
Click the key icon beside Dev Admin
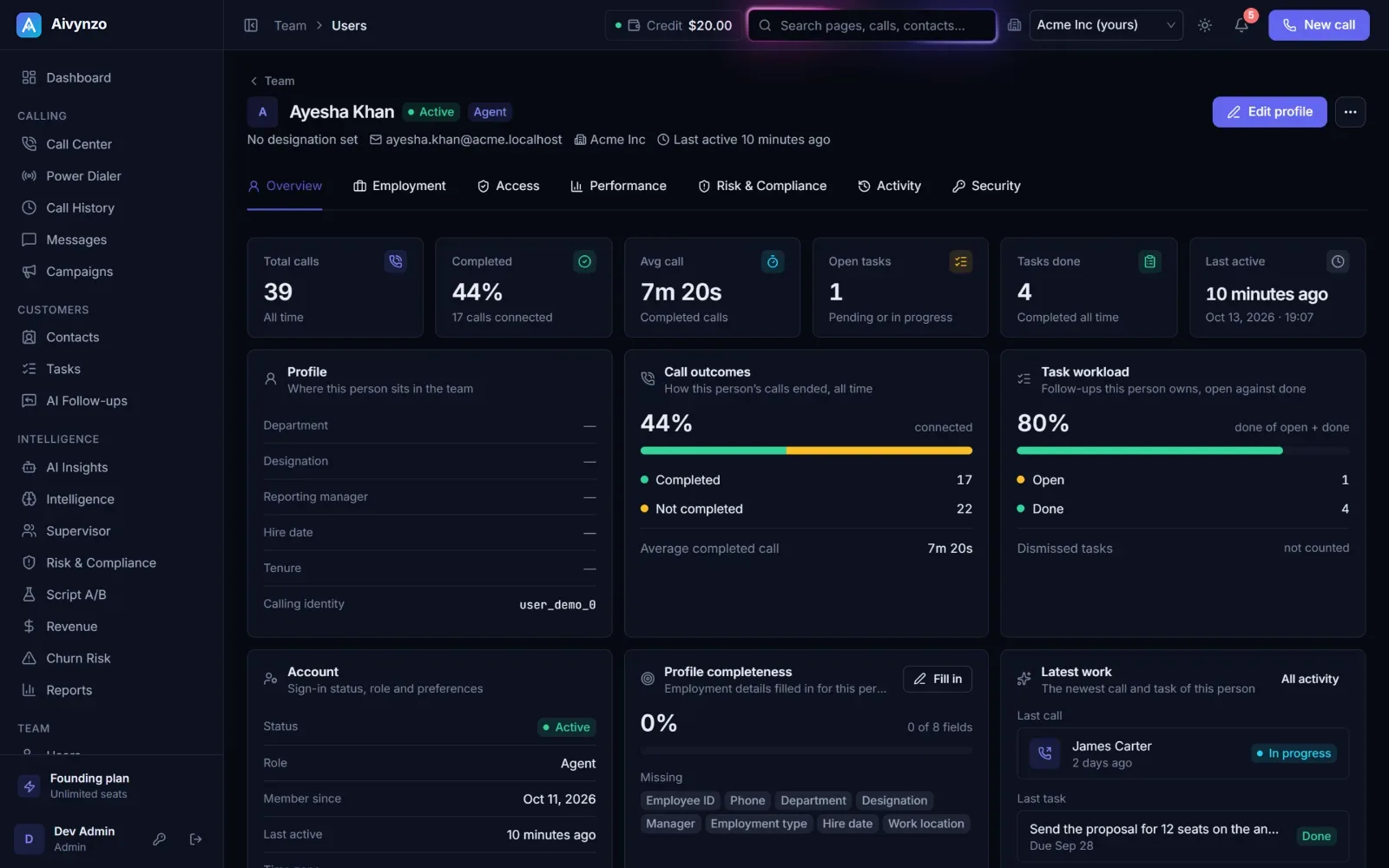click(159, 839)
